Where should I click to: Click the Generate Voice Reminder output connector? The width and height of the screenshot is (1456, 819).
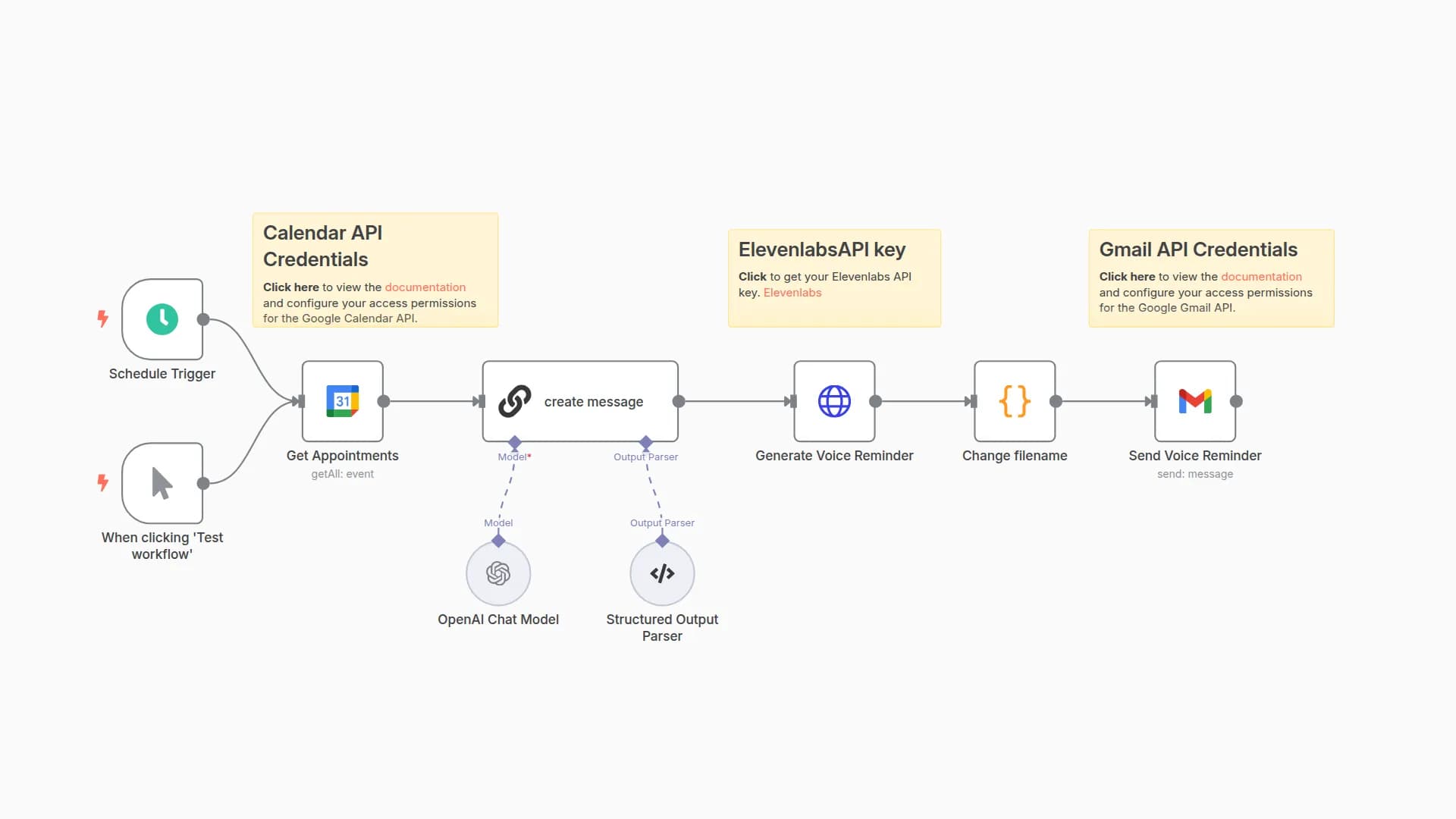[876, 401]
